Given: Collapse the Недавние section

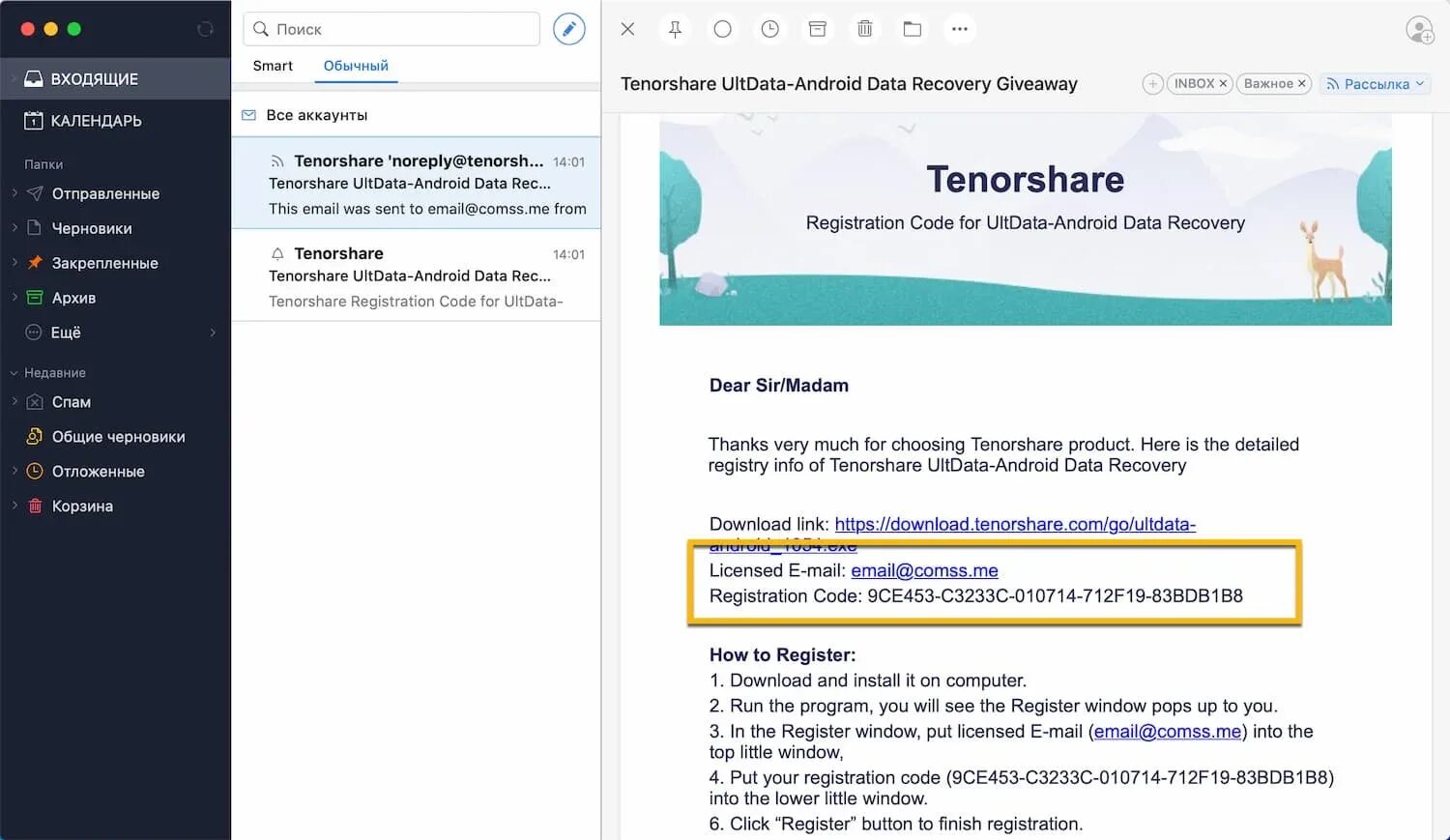Looking at the screenshot, I should pyautogui.click(x=14, y=373).
